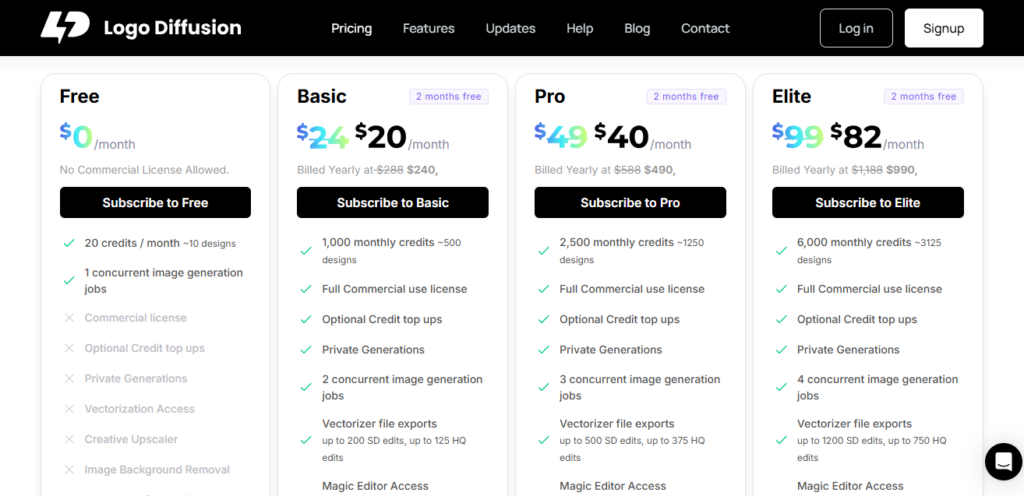
Task: Go to the Features page
Action: (428, 28)
